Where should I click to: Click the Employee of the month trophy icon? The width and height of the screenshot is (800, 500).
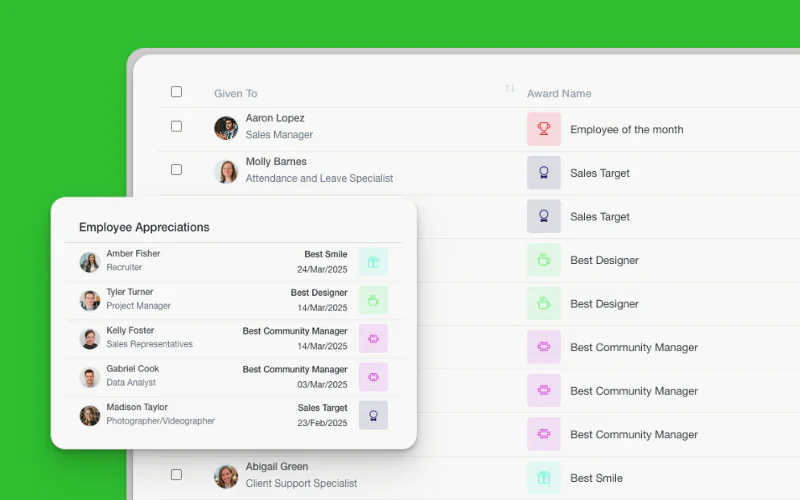point(544,129)
